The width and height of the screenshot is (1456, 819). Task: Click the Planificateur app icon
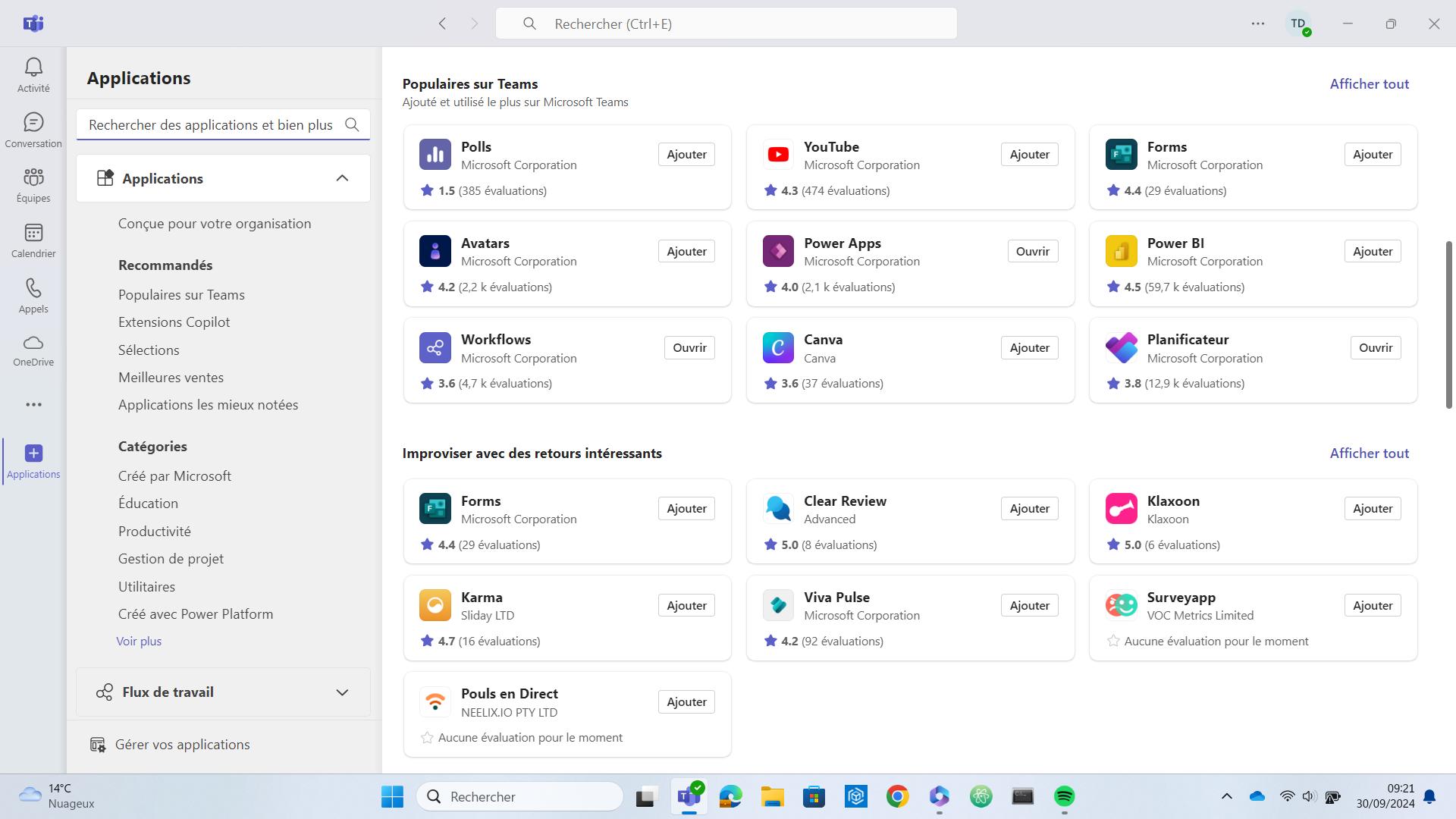(x=1121, y=347)
